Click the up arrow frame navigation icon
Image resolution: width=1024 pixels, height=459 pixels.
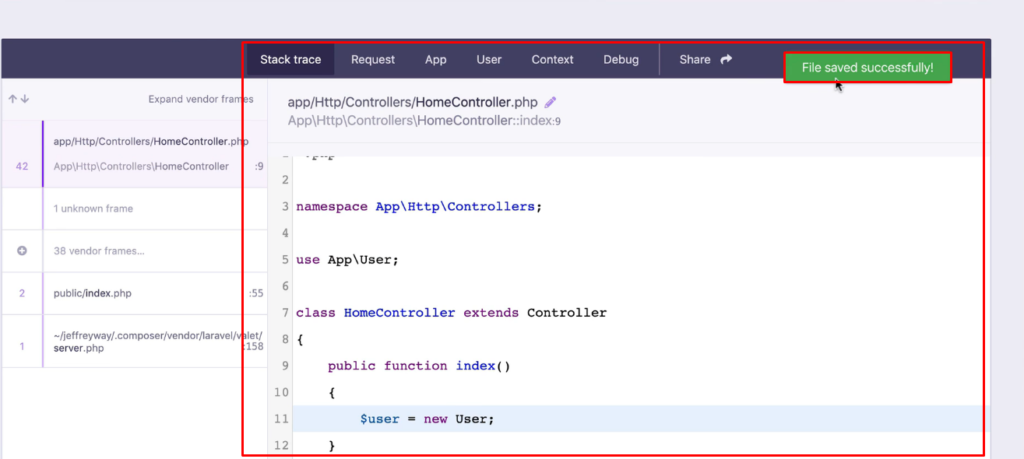click(12, 99)
